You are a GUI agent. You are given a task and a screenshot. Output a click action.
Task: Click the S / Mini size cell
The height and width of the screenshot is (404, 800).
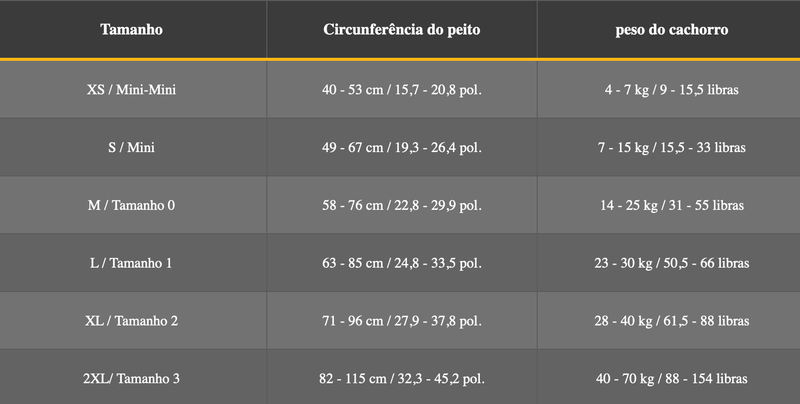click(x=132, y=147)
